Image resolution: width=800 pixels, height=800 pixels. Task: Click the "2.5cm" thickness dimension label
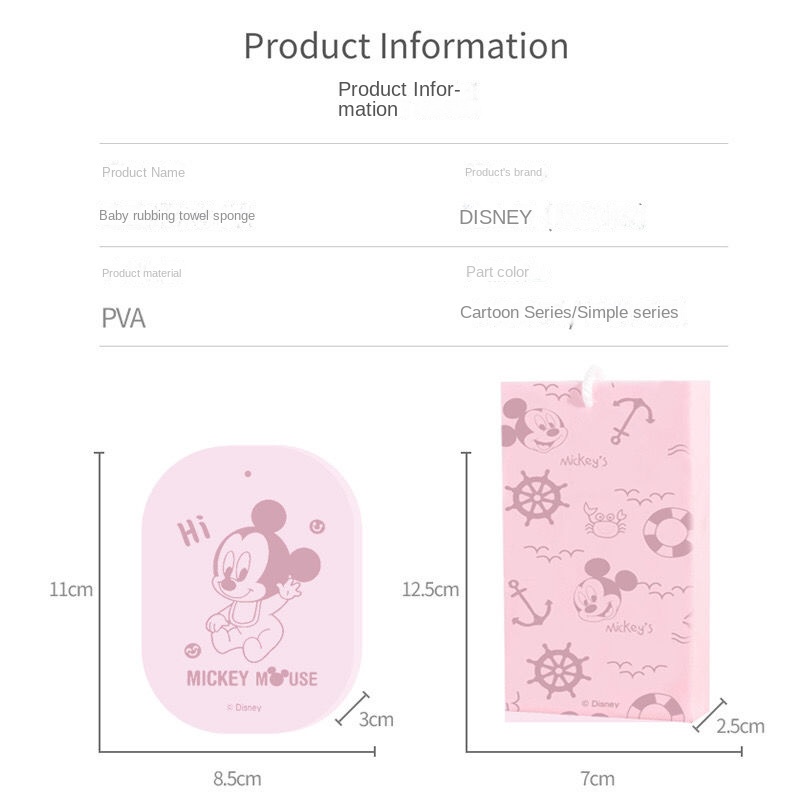tap(740, 726)
